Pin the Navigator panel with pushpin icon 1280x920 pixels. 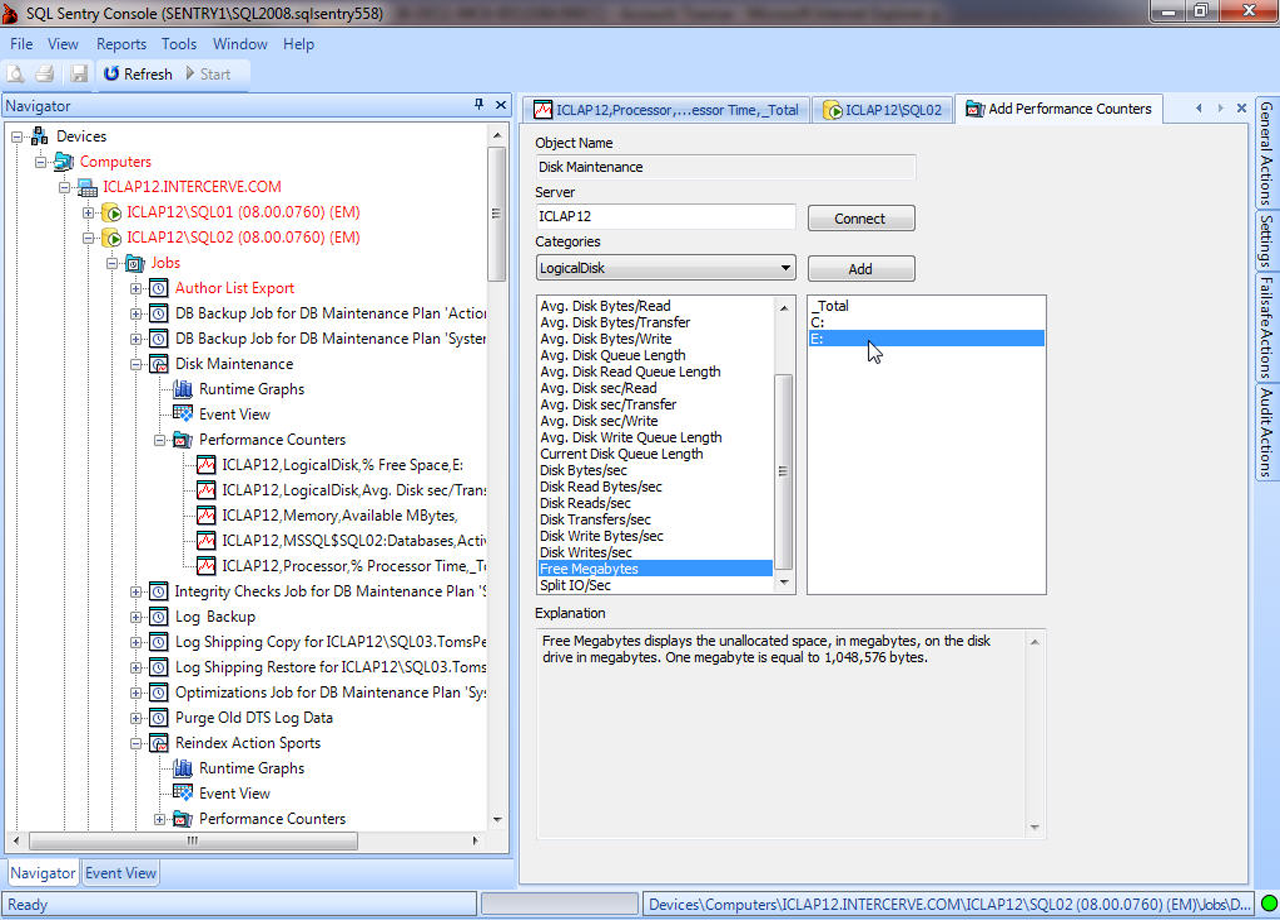click(x=479, y=105)
